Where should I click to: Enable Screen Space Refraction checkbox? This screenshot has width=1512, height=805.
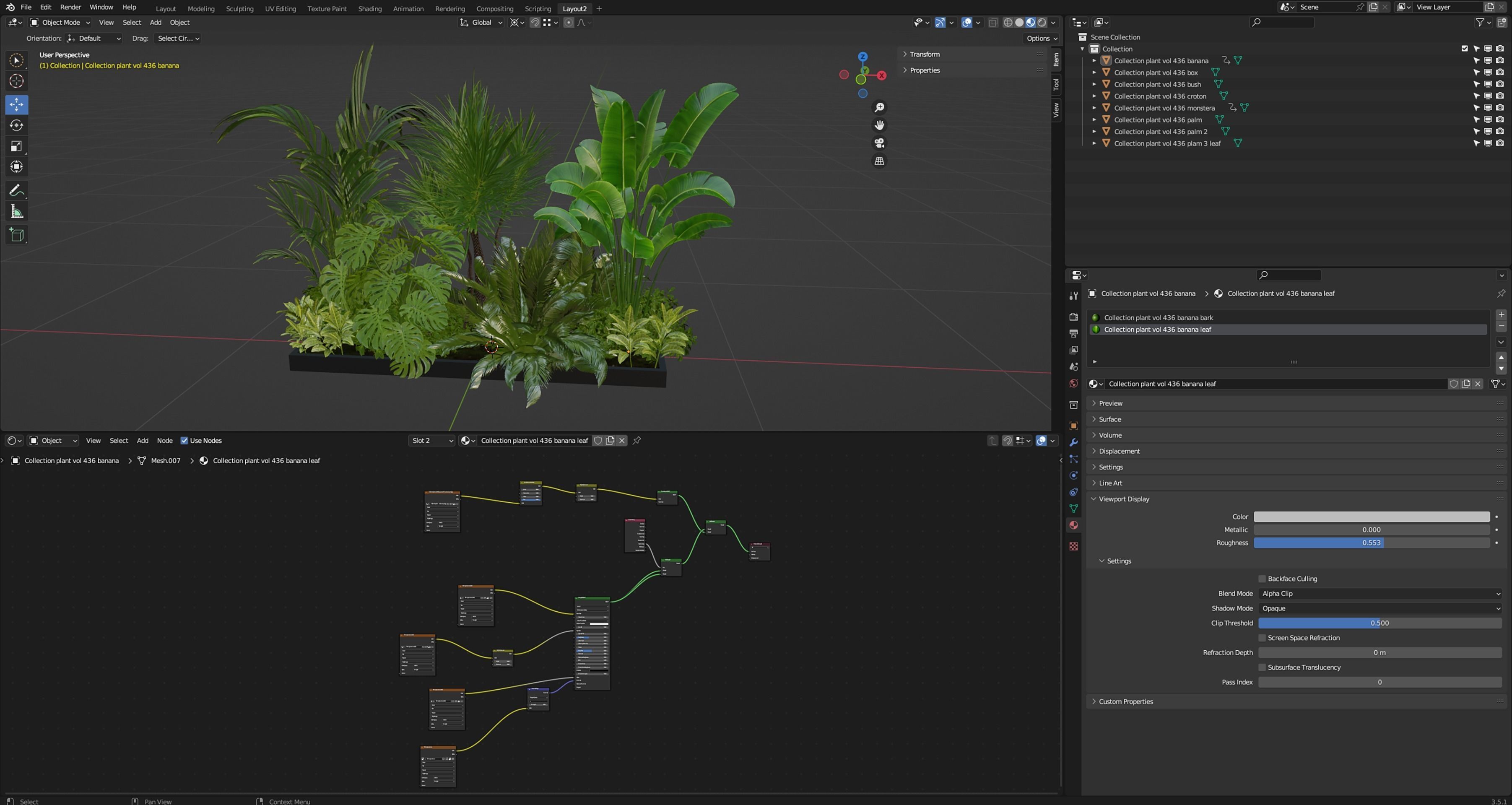pos(1262,639)
